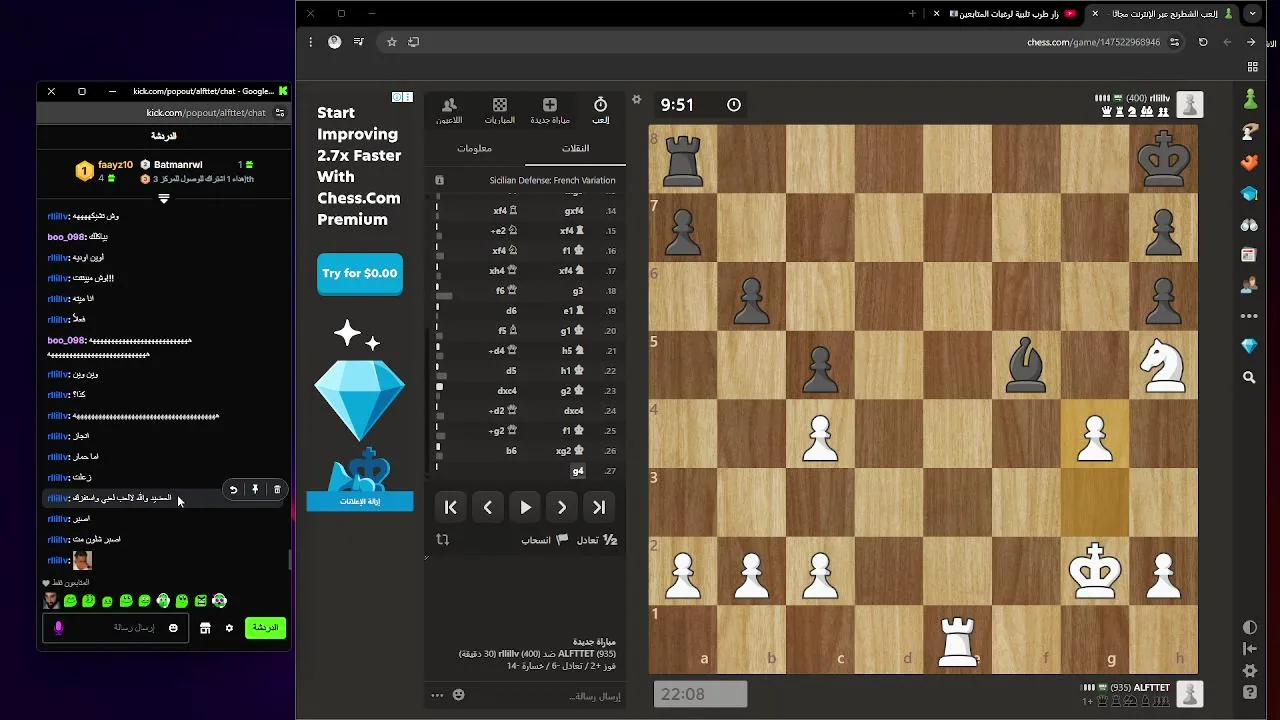Open board settings gear near clock

[636, 99]
